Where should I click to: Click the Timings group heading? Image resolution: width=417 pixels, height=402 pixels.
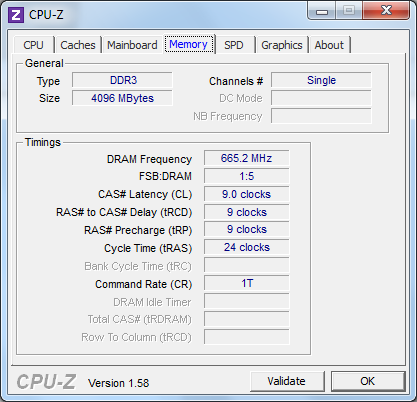coord(43,142)
